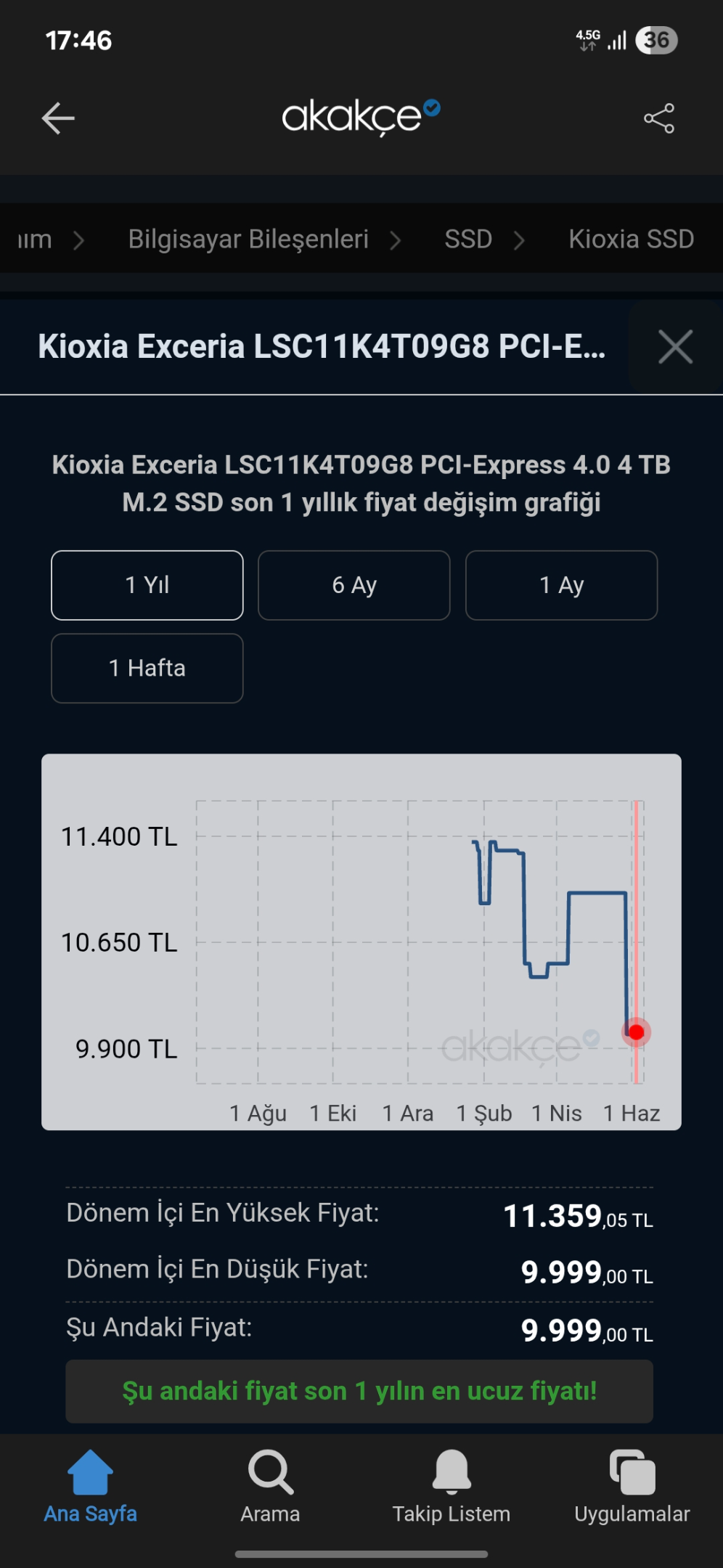Viewport: 723px width, 1568px height.
Task: Tap the back arrow icon
Action: 58,118
